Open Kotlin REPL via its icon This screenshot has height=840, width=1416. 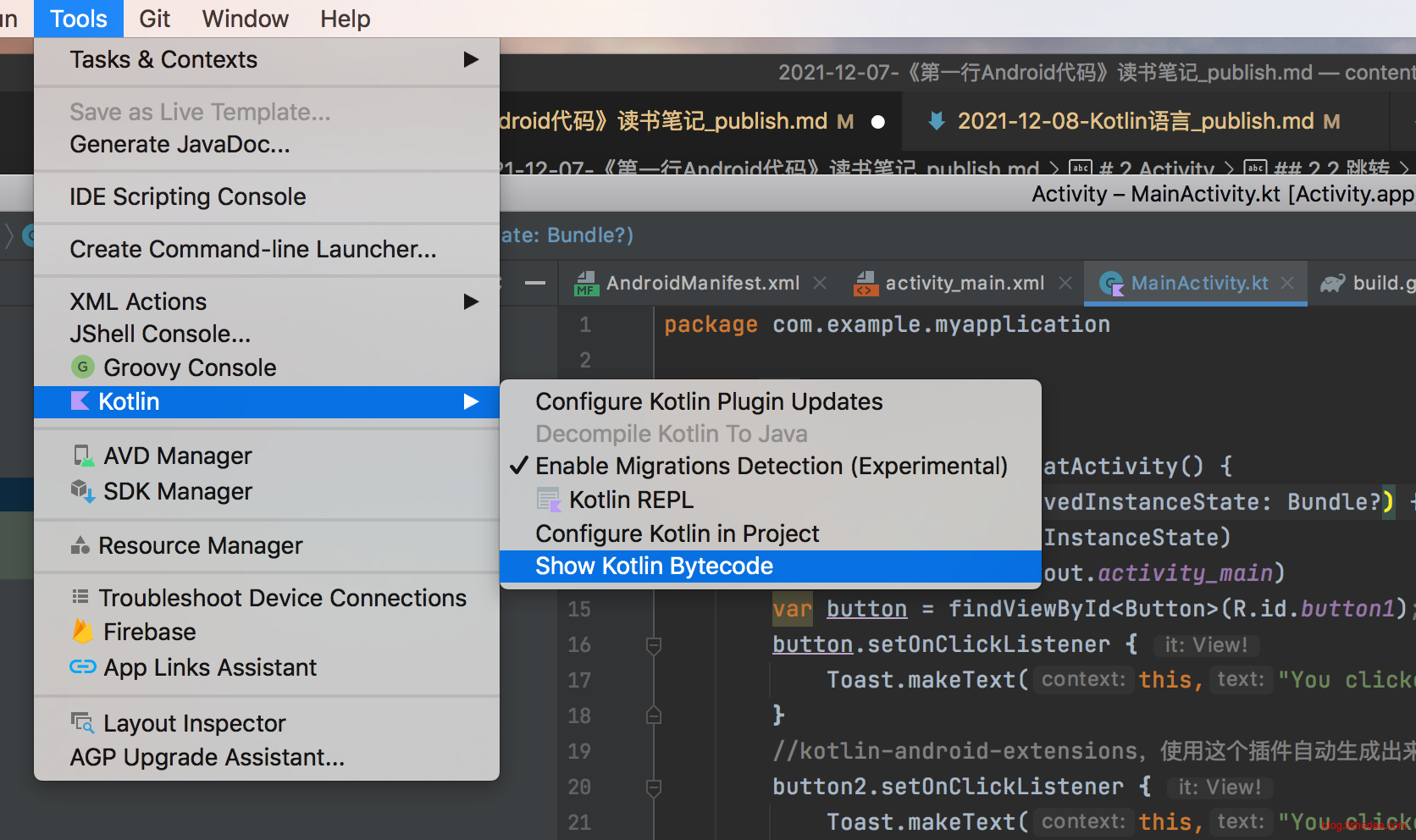click(549, 500)
